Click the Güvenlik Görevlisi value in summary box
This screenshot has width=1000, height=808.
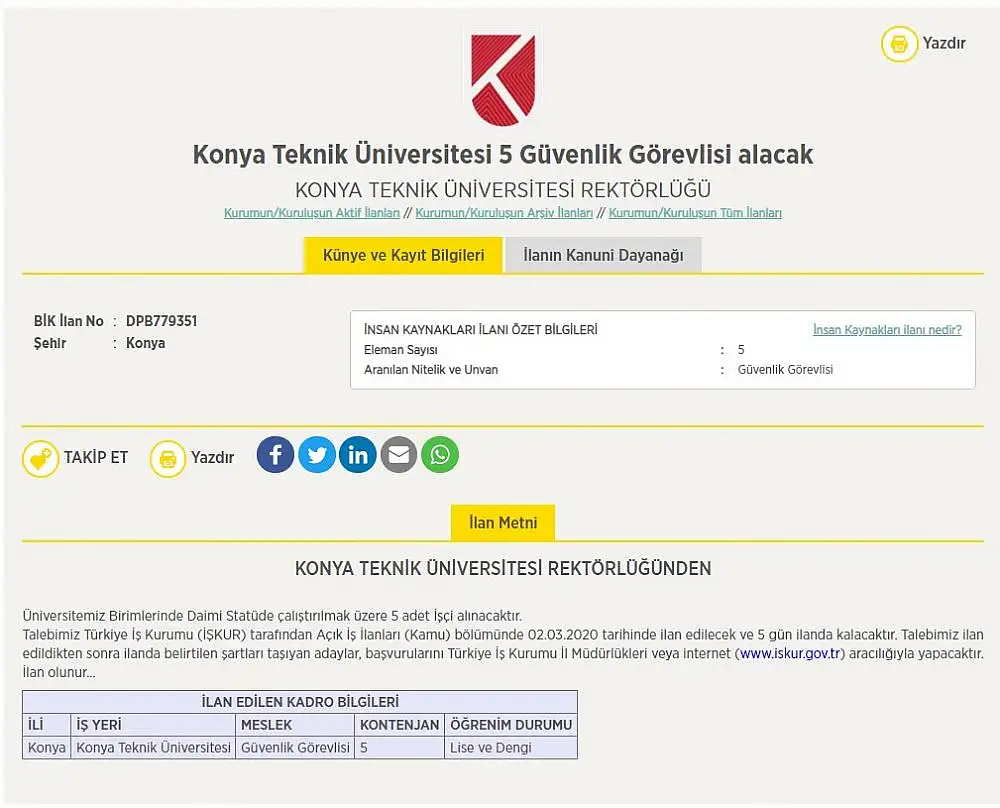pyautogui.click(x=785, y=369)
